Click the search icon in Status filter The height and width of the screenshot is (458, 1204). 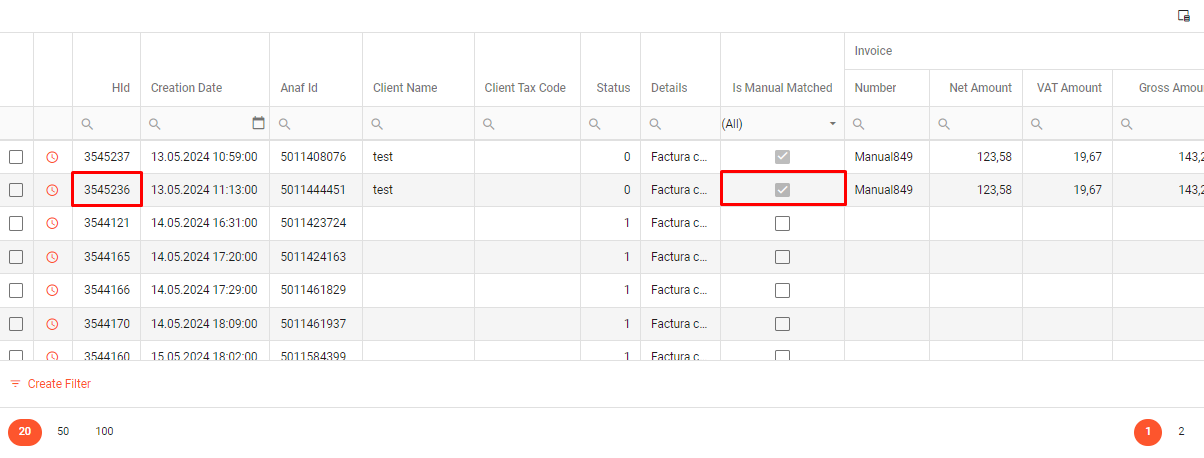point(595,124)
